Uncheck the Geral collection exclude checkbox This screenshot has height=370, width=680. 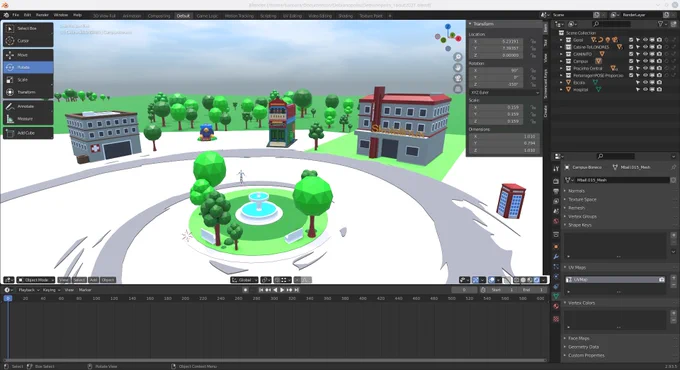coord(631,40)
